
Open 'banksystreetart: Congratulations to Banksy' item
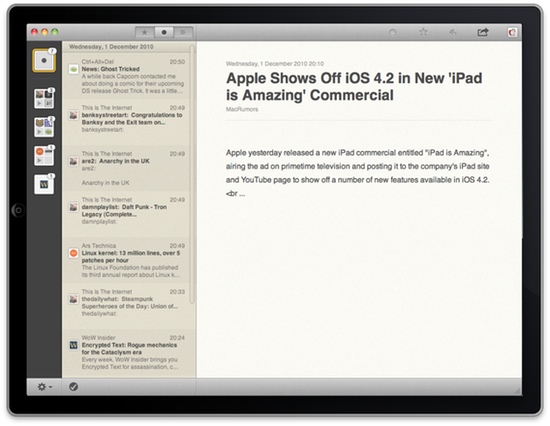(x=126, y=122)
